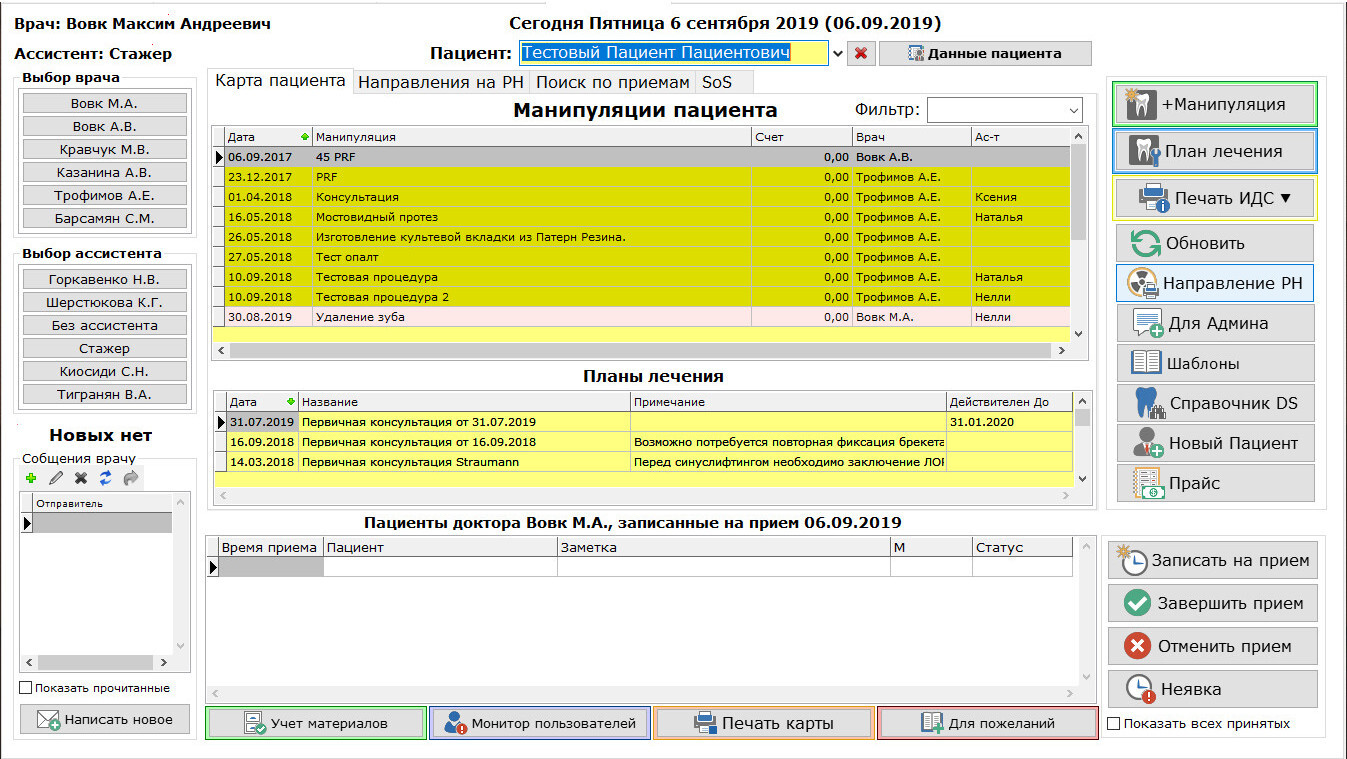Select the 45 PRF manipulation row
This screenshot has height=759, width=1347.
click(x=642, y=157)
